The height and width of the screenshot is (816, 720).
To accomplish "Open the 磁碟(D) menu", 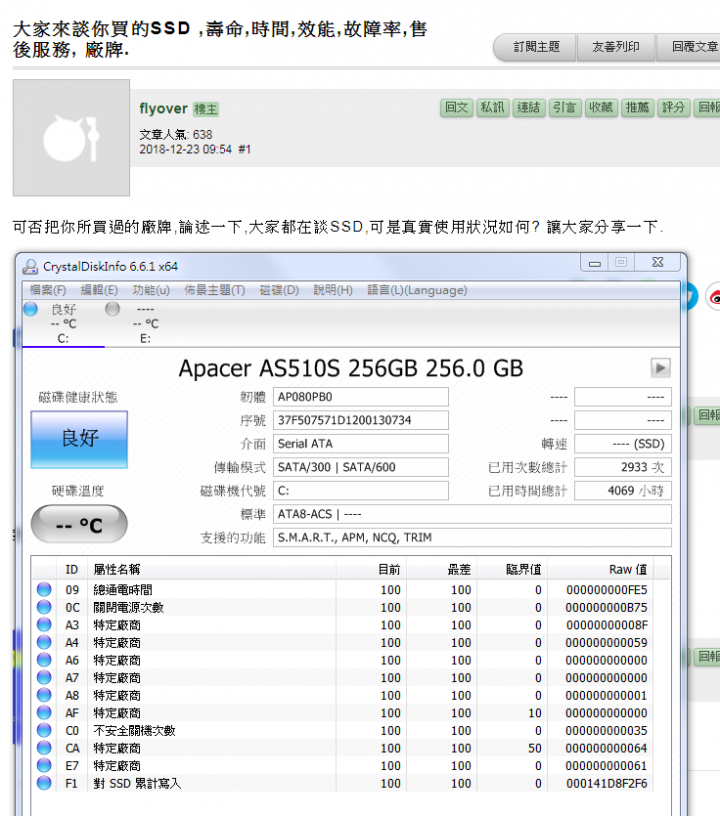I will coord(279,290).
